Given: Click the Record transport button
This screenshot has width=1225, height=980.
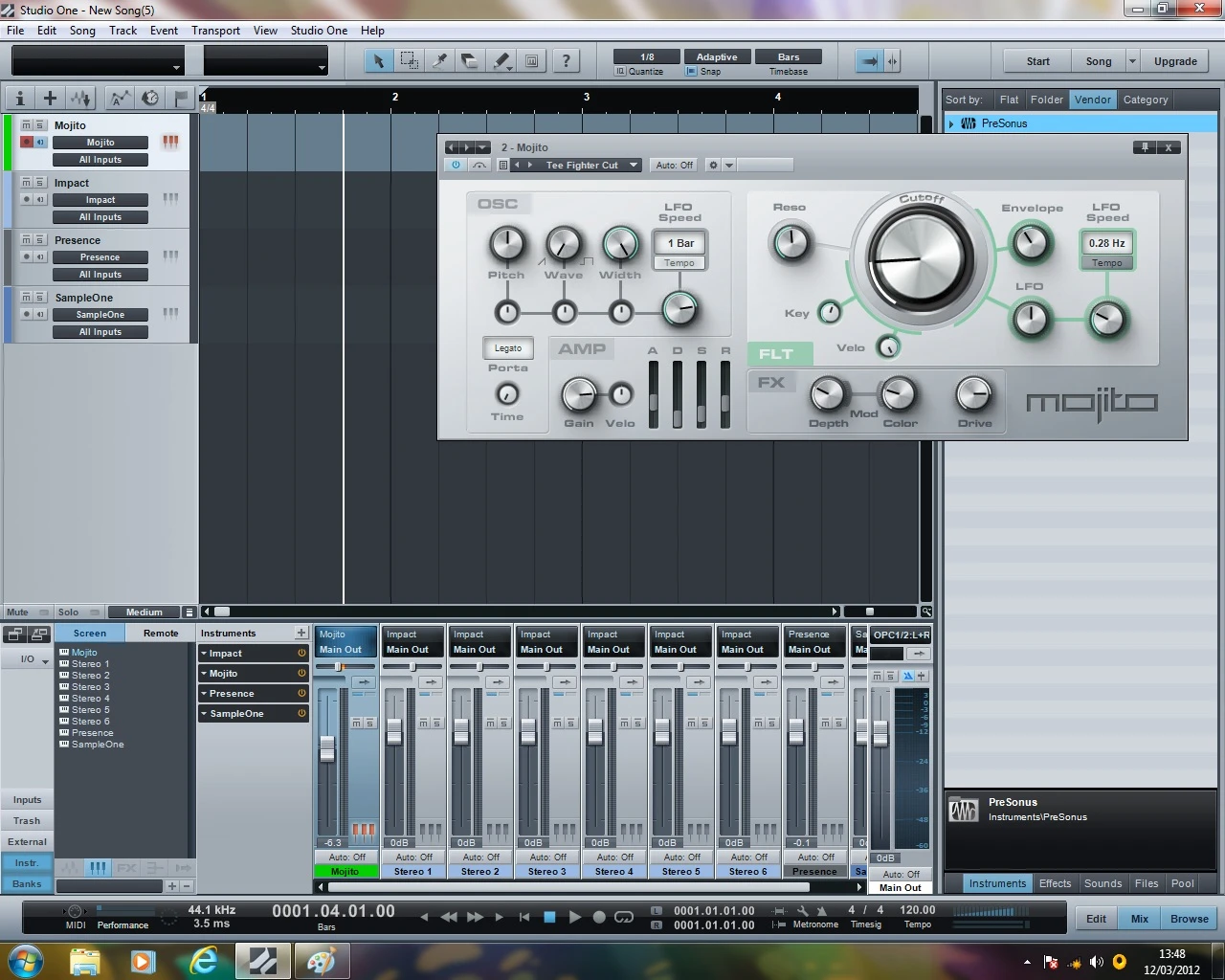Looking at the screenshot, I should tap(599, 917).
